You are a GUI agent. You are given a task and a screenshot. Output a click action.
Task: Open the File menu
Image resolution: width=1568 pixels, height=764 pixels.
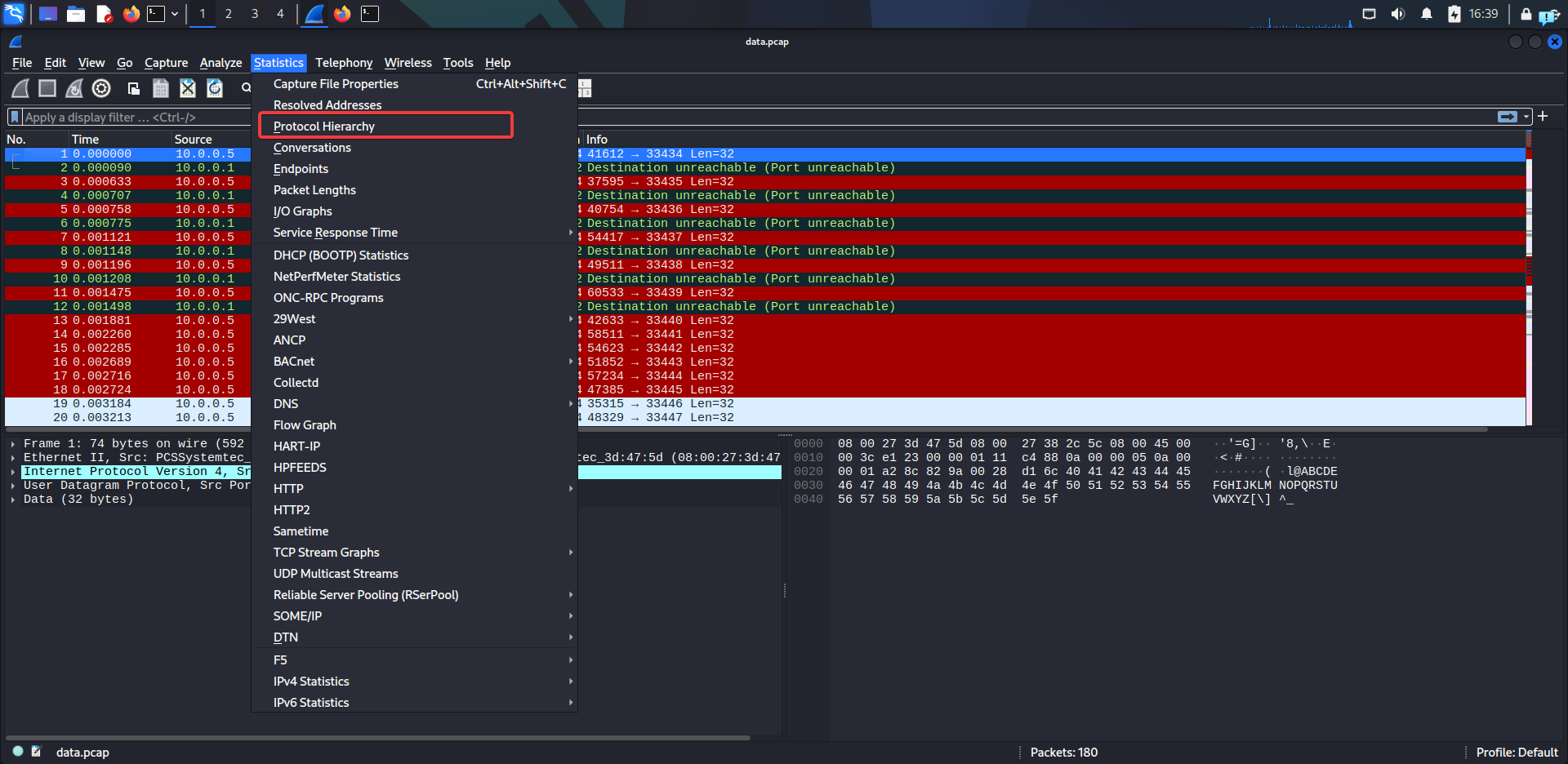[22, 63]
